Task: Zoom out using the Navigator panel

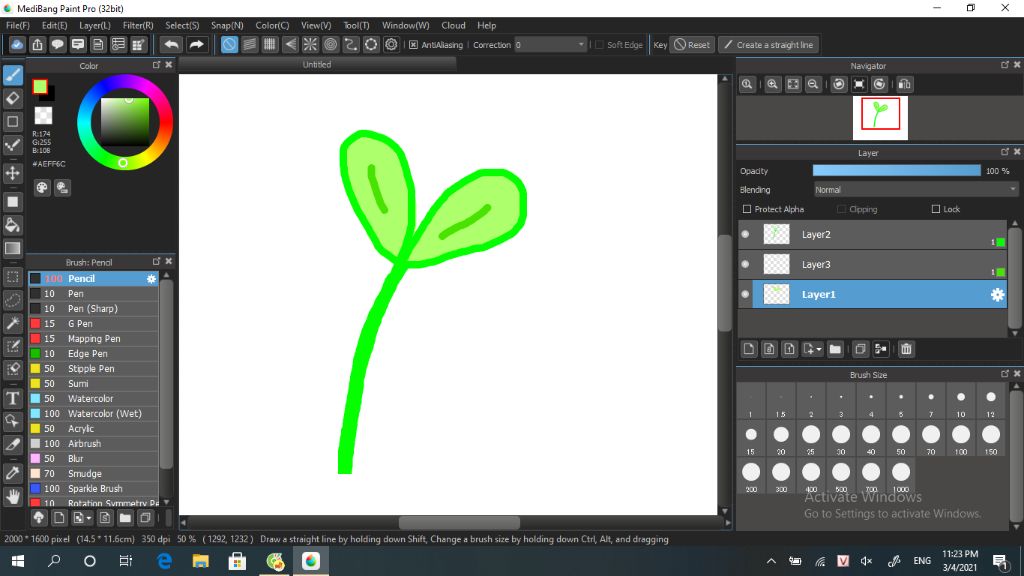Action: pyautogui.click(x=813, y=84)
